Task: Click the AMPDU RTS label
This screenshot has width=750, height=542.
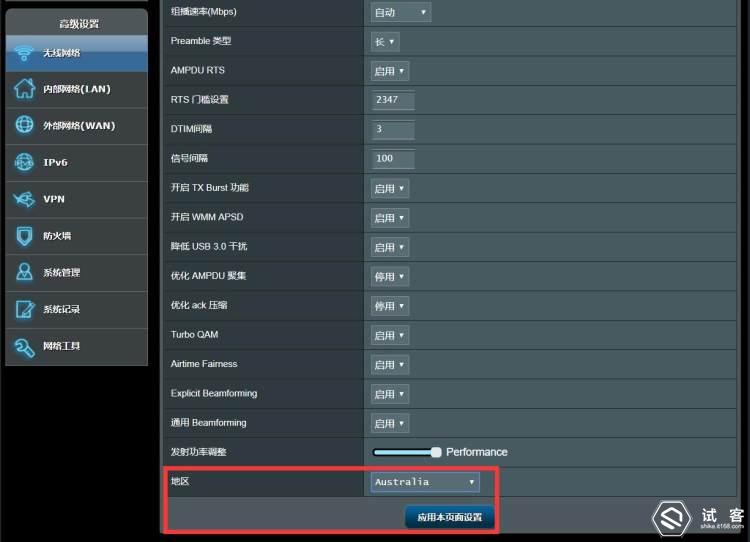Action: 198,70
